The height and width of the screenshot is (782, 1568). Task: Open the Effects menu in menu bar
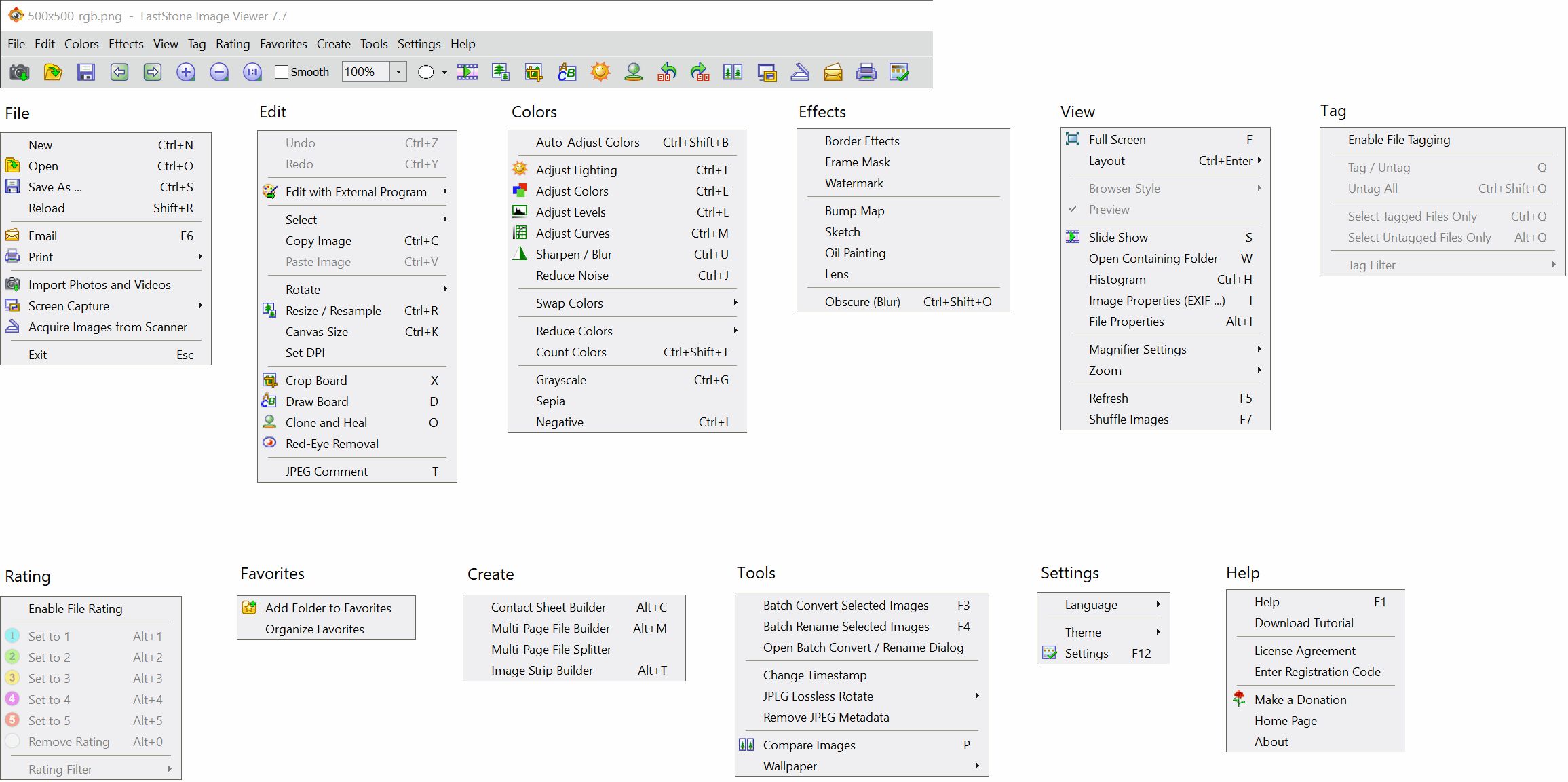[126, 44]
